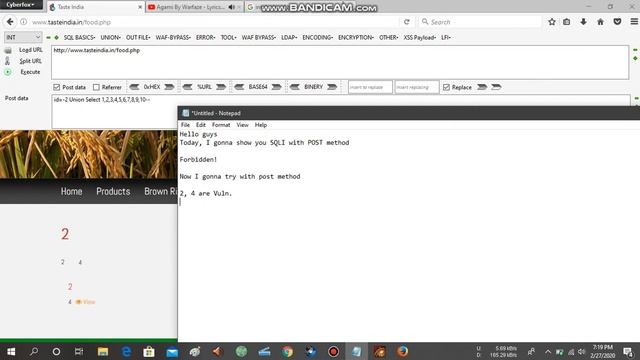Click the URL text box in HackBar
Screen dimensions: 640x360
(340, 62)
